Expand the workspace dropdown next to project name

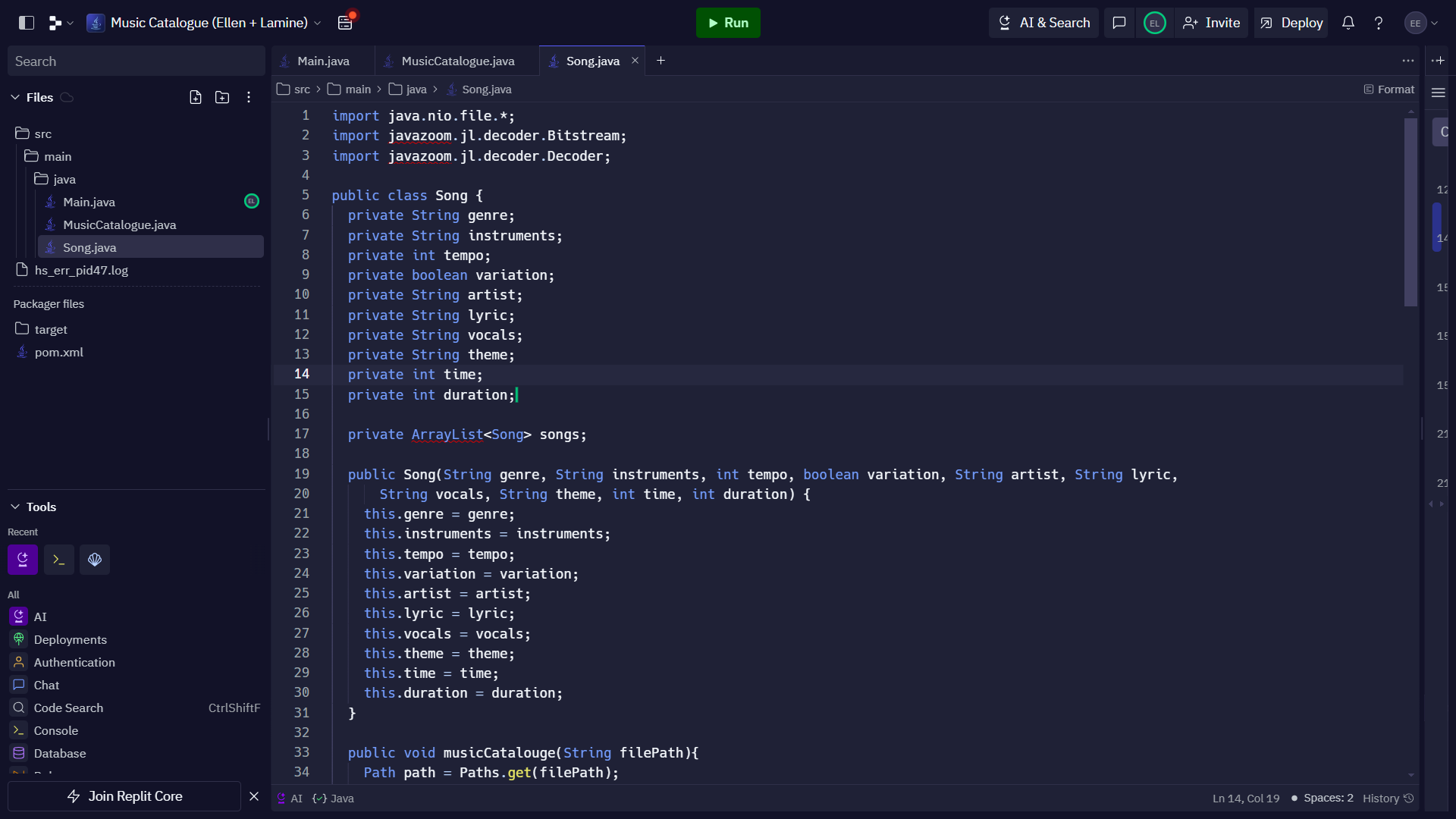318,23
